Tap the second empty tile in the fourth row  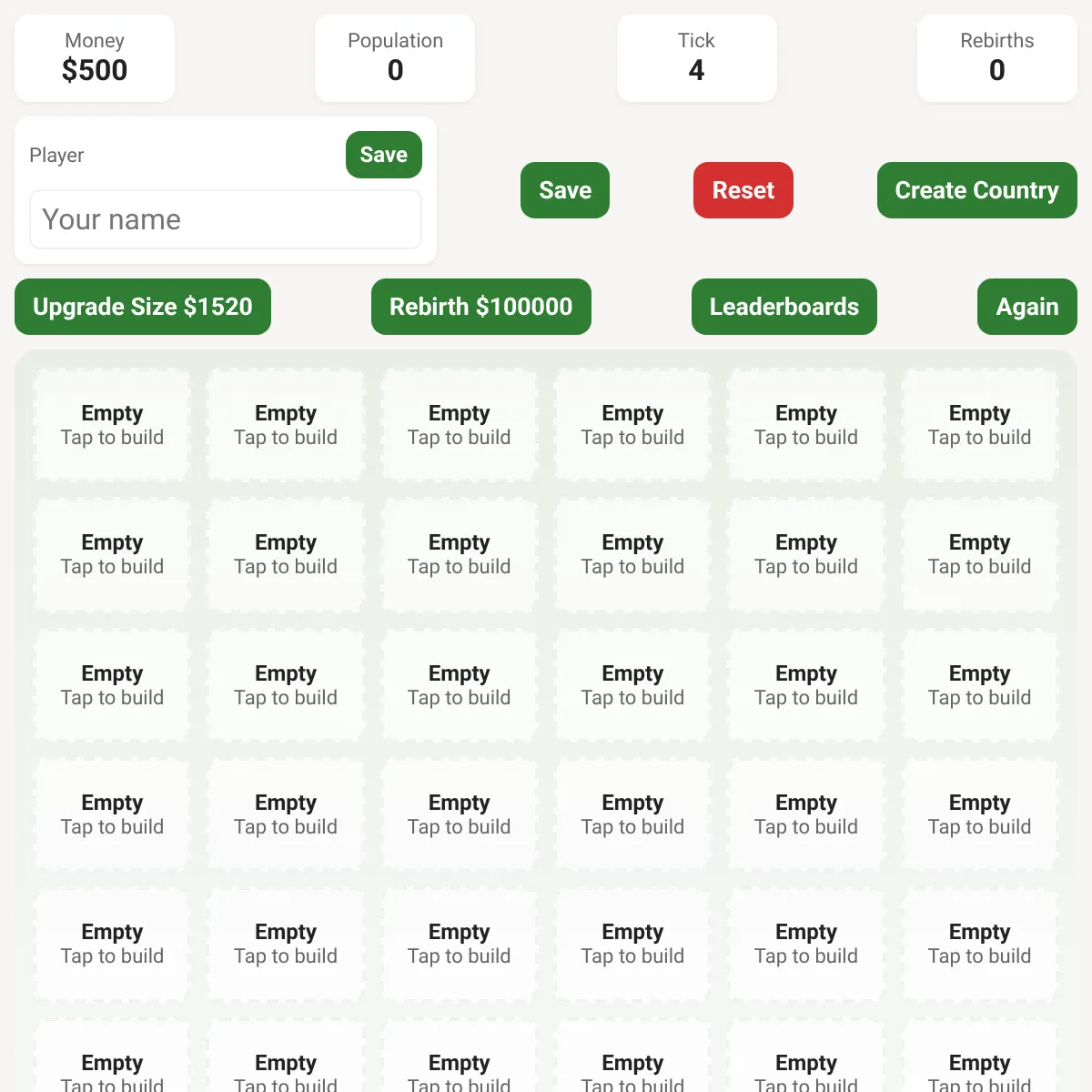(x=286, y=814)
